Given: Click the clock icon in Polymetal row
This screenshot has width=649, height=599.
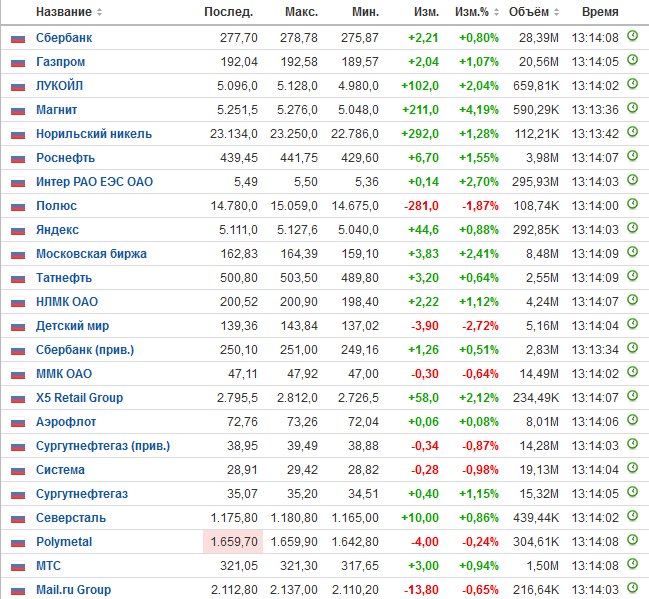Looking at the screenshot, I should [632, 540].
